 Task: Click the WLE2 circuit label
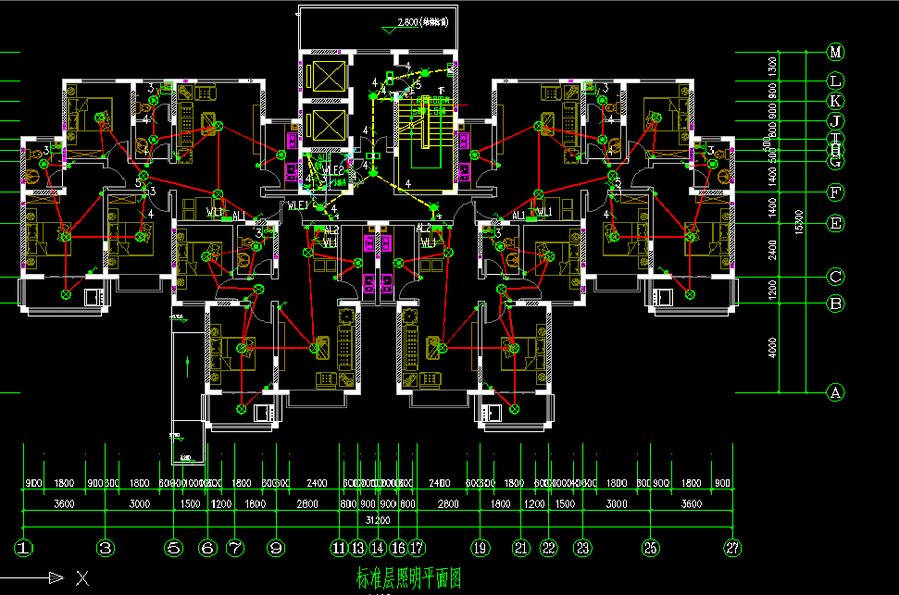333,171
